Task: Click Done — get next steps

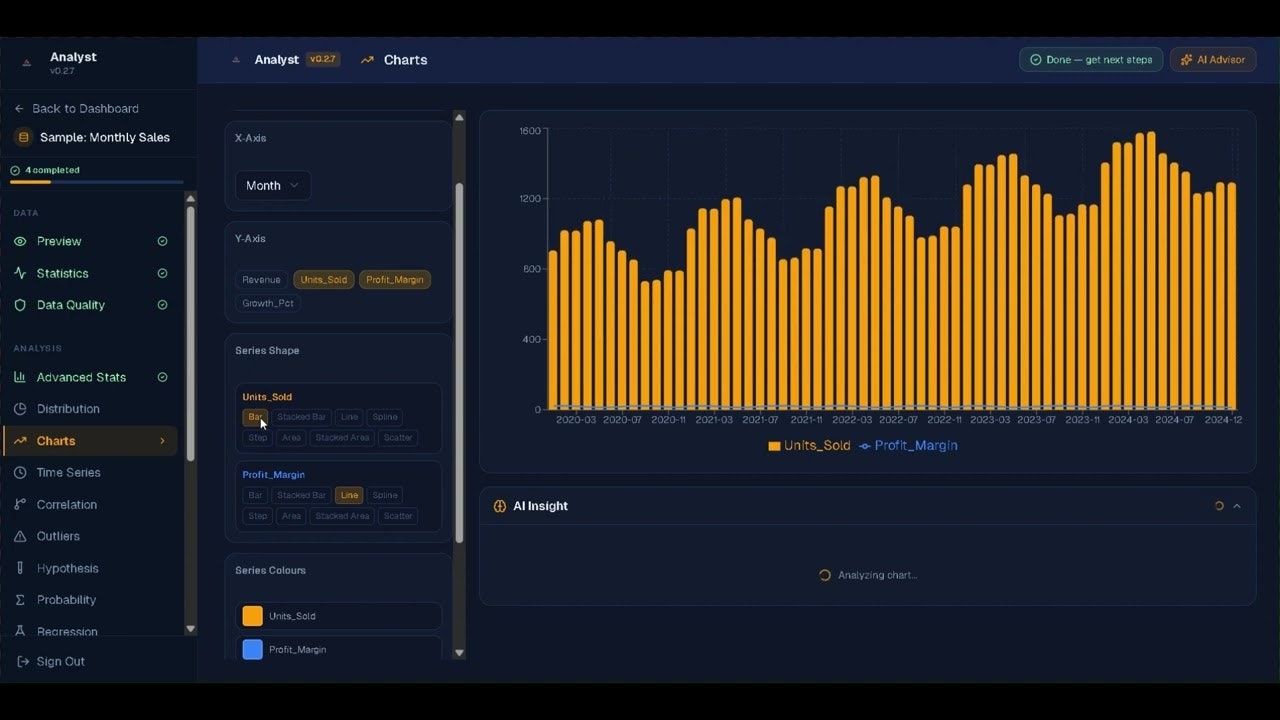Action: (x=1090, y=59)
